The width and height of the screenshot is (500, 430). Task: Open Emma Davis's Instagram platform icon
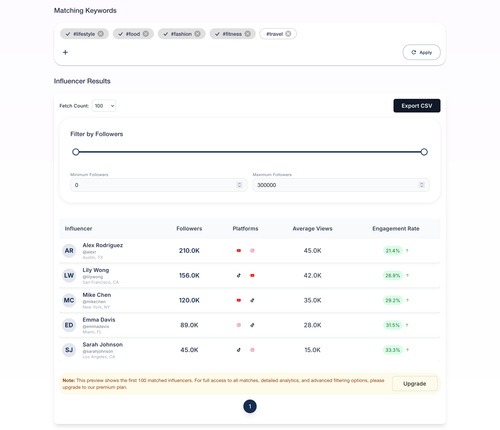[239, 325]
